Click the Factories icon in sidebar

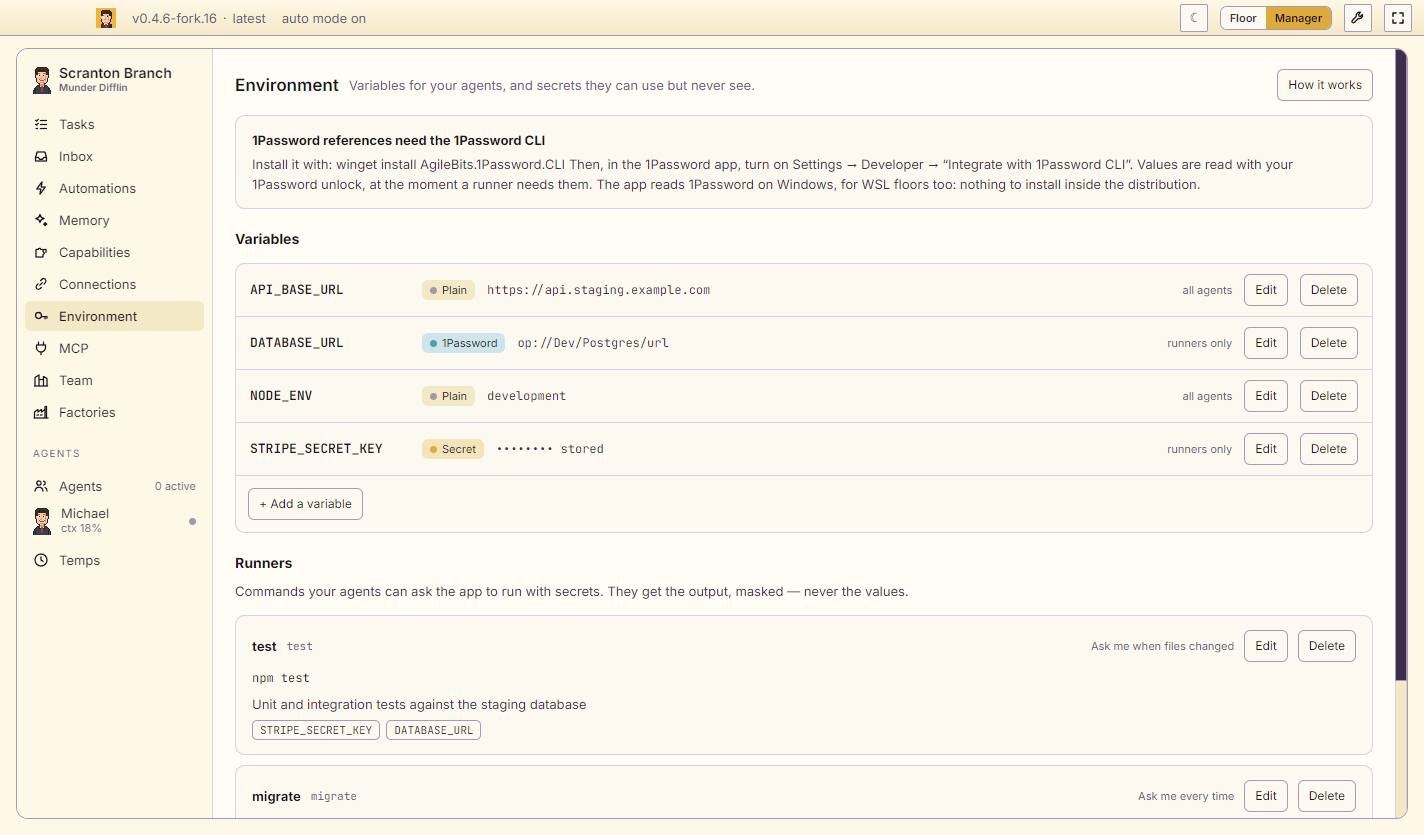click(x=41, y=413)
